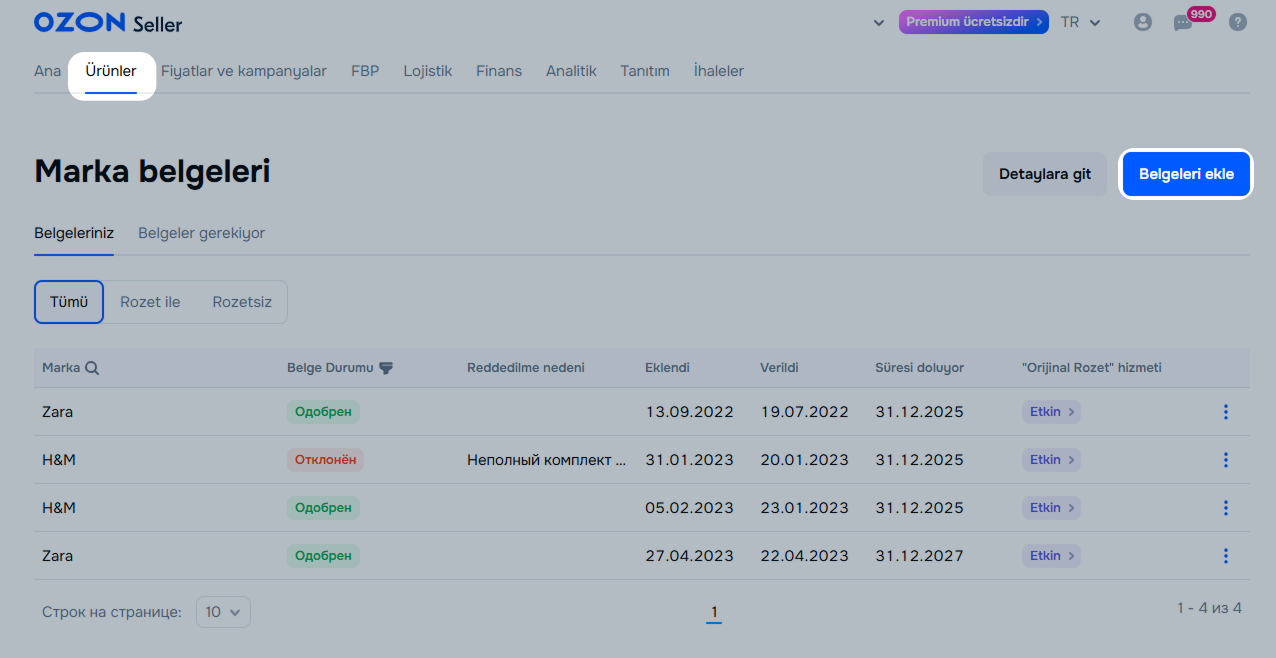Open the messages icon with 990 badge
The height and width of the screenshot is (658, 1276).
[x=1183, y=23]
